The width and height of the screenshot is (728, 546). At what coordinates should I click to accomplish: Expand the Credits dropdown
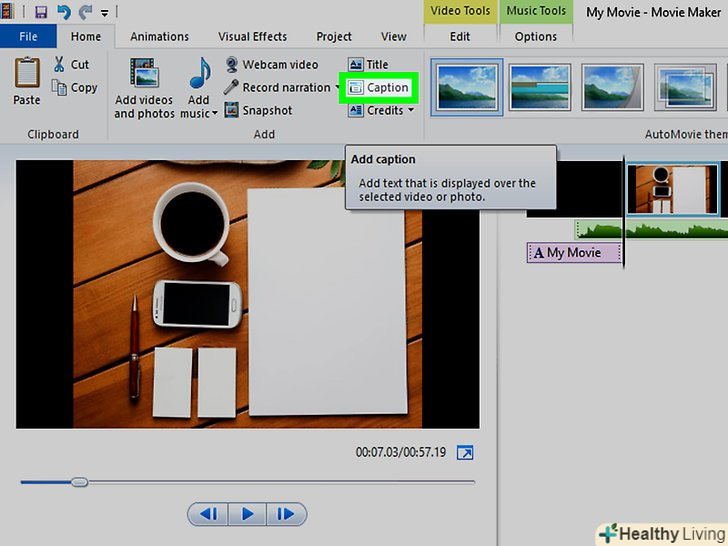coord(411,111)
